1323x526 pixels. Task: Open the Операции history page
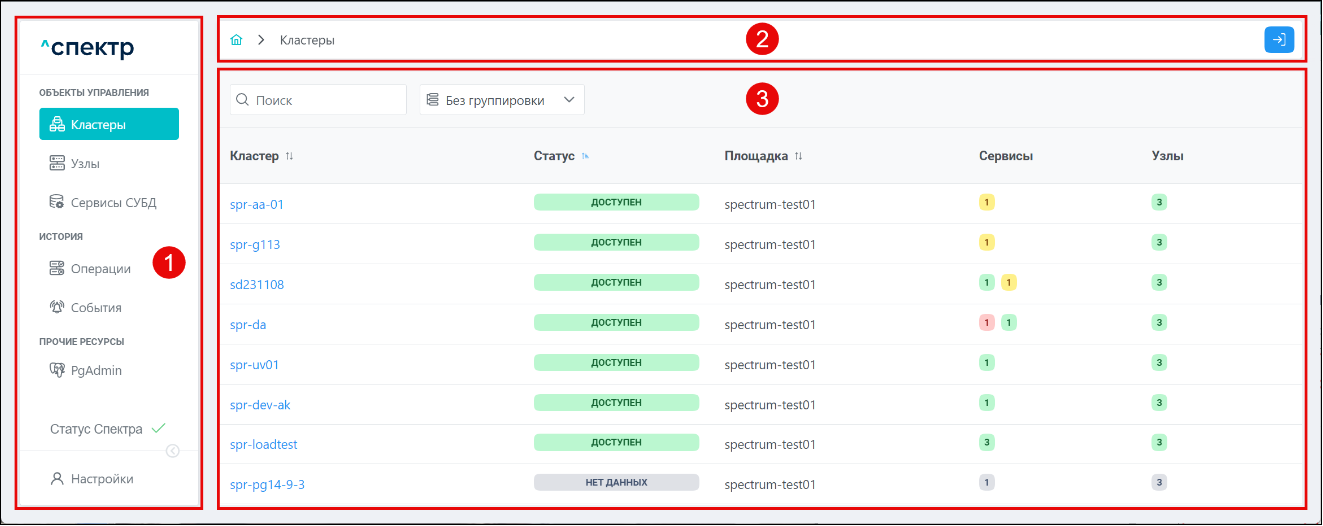[x=100, y=268]
